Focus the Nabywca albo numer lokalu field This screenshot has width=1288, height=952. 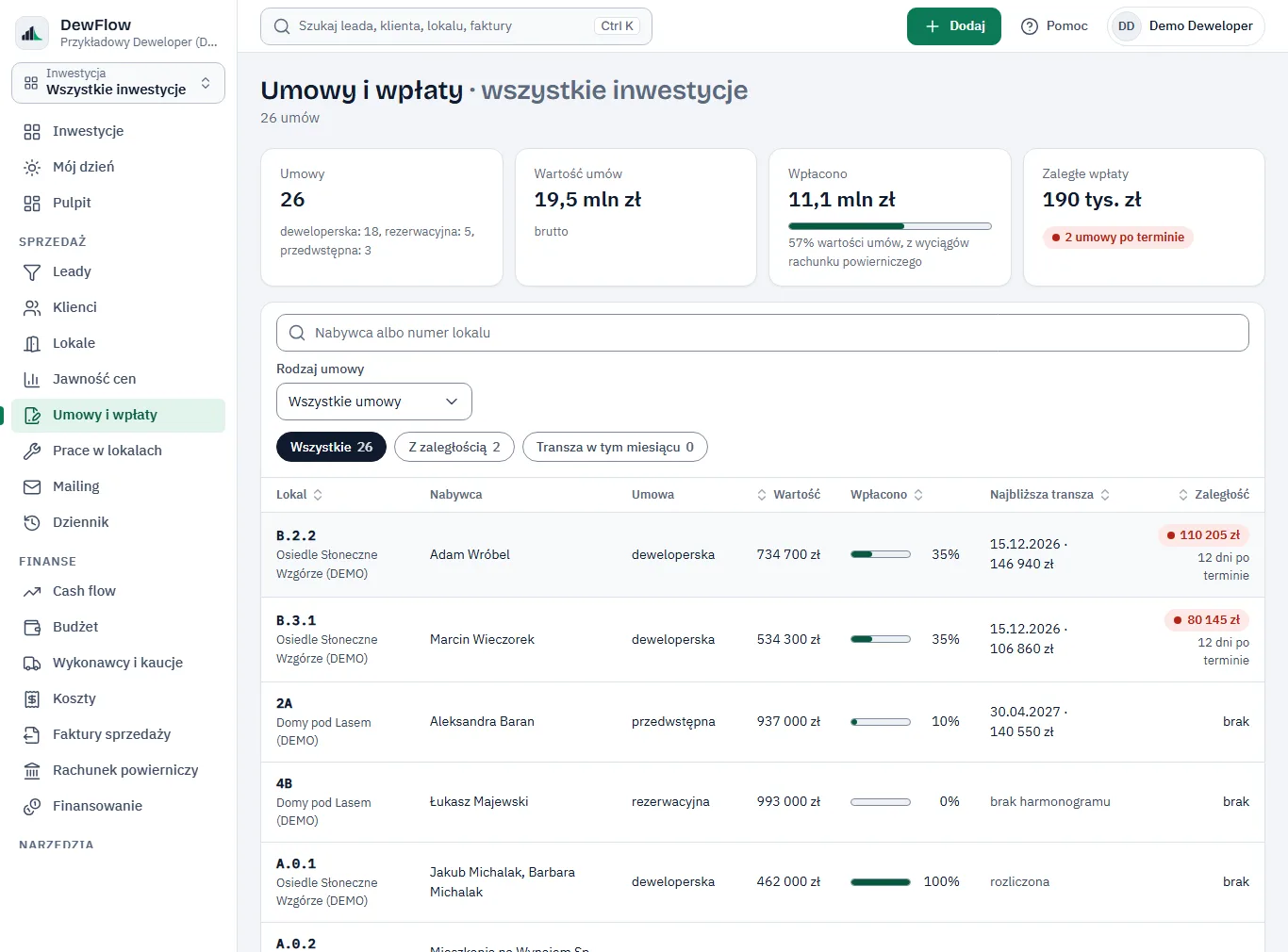point(763,333)
